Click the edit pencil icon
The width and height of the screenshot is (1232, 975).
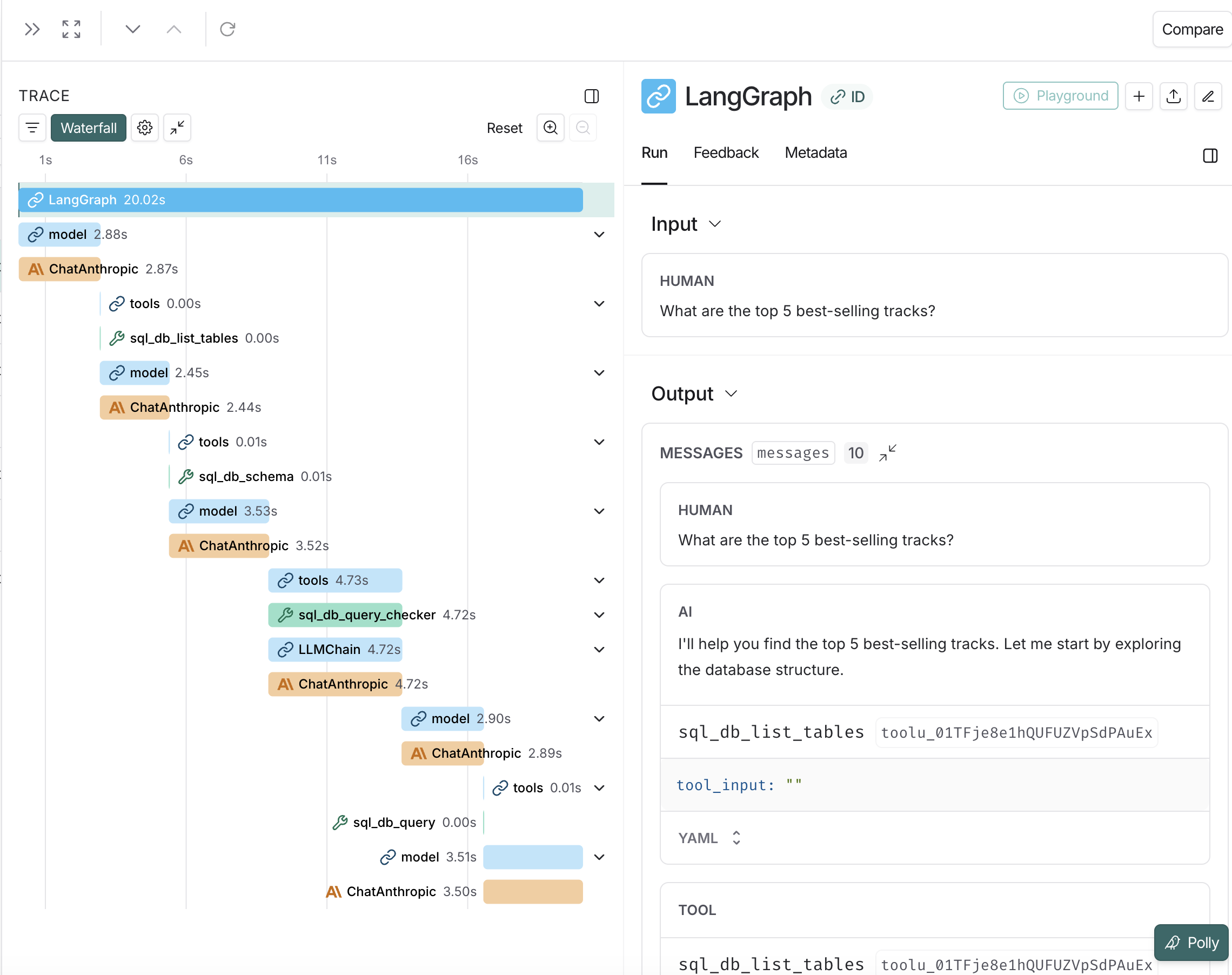[x=1208, y=96]
